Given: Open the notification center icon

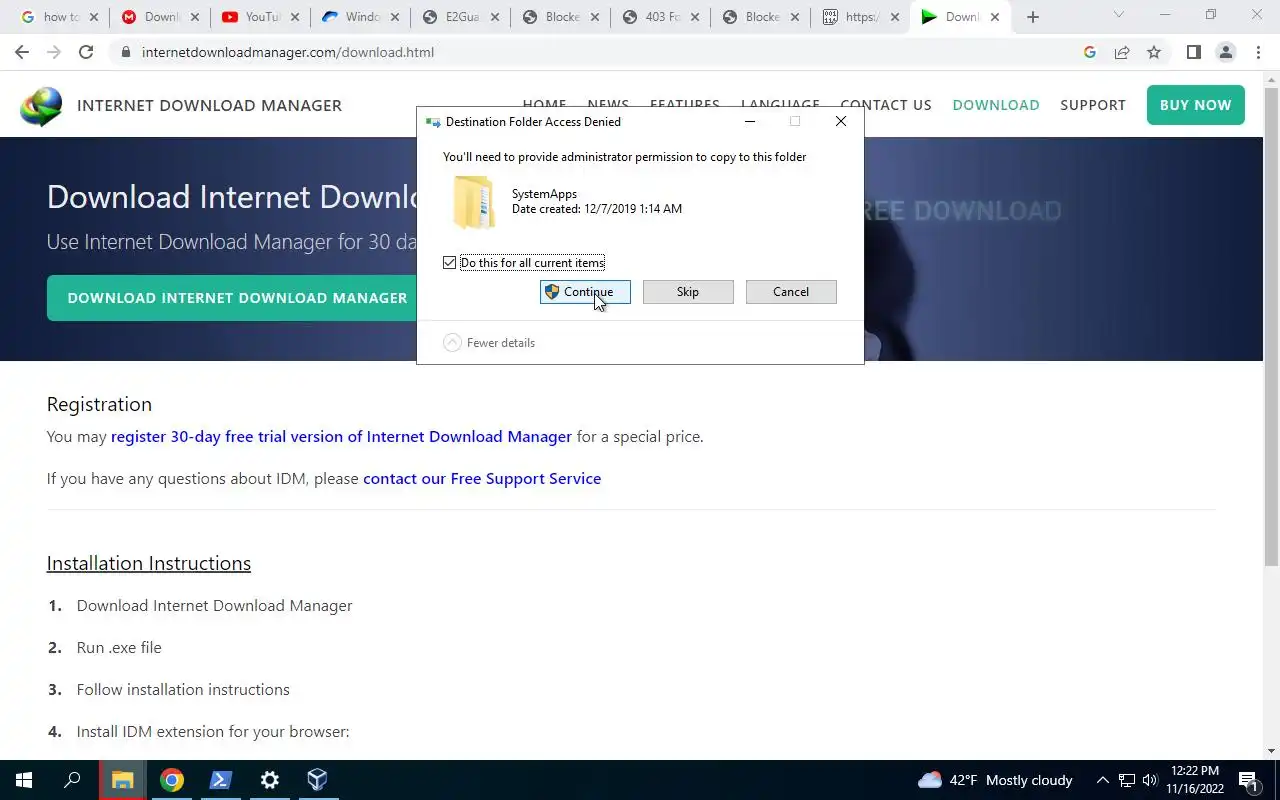Looking at the screenshot, I should (1248, 780).
